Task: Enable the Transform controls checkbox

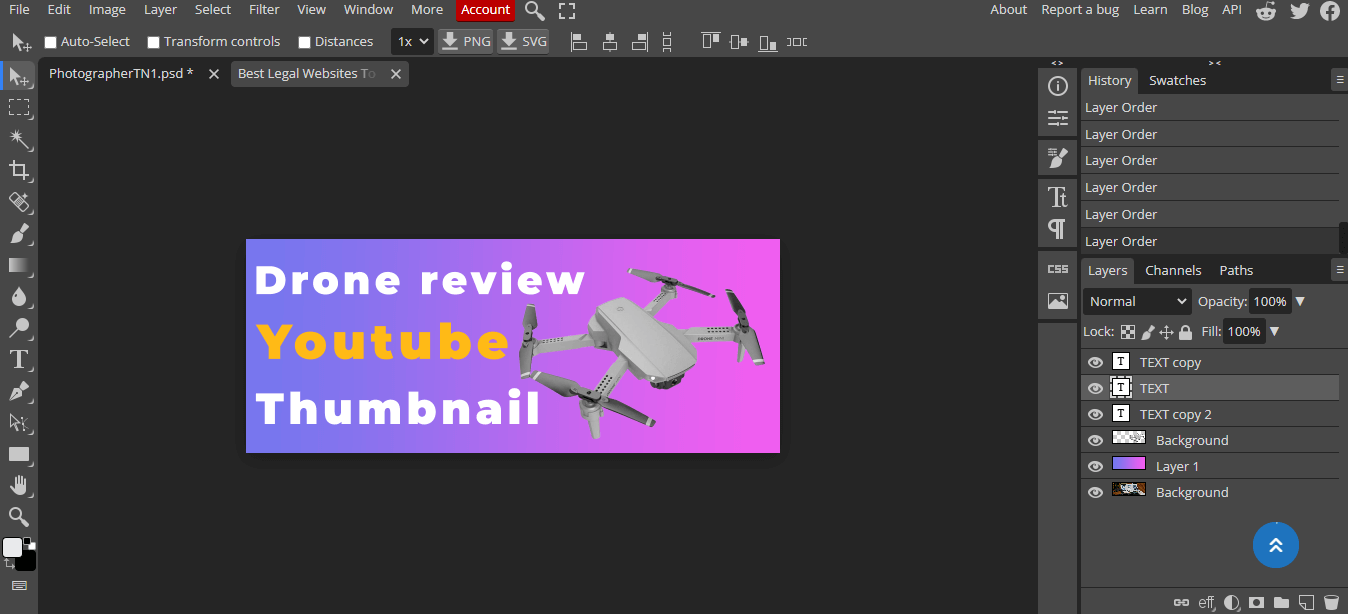Action: coord(153,42)
